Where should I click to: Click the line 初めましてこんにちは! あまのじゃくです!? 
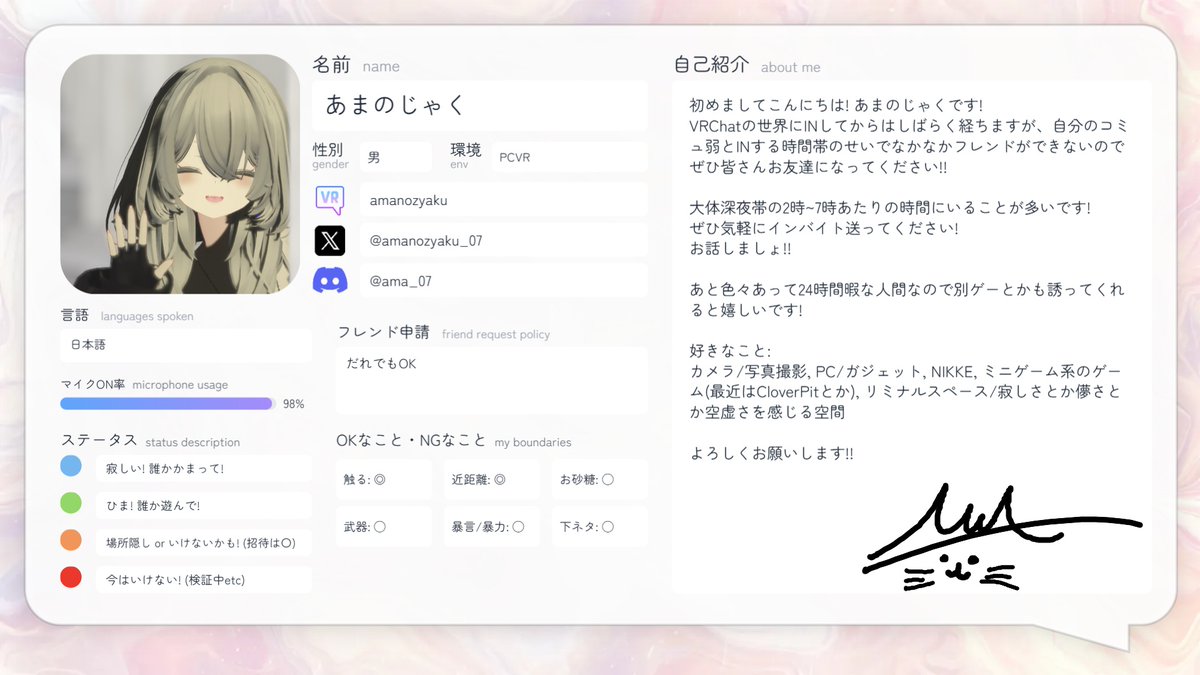click(837, 104)
